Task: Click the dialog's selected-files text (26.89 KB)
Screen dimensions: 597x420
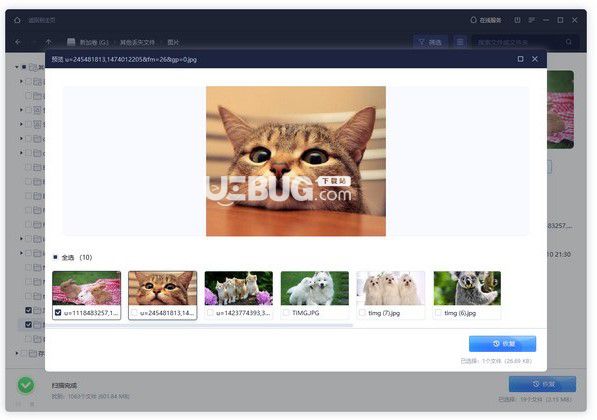Action: (x=496, y=361)
